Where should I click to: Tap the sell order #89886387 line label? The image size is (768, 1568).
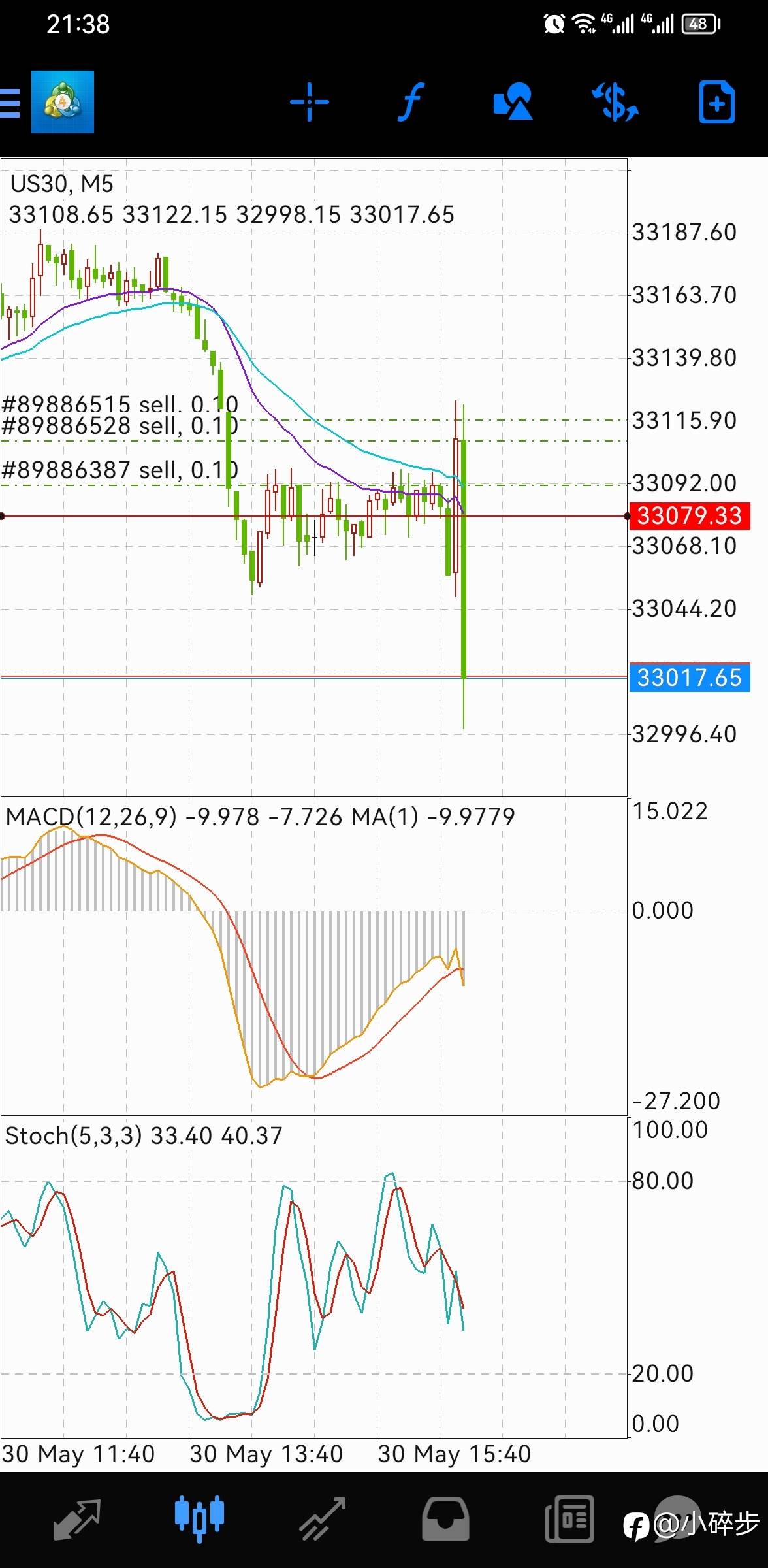point(120,470)
